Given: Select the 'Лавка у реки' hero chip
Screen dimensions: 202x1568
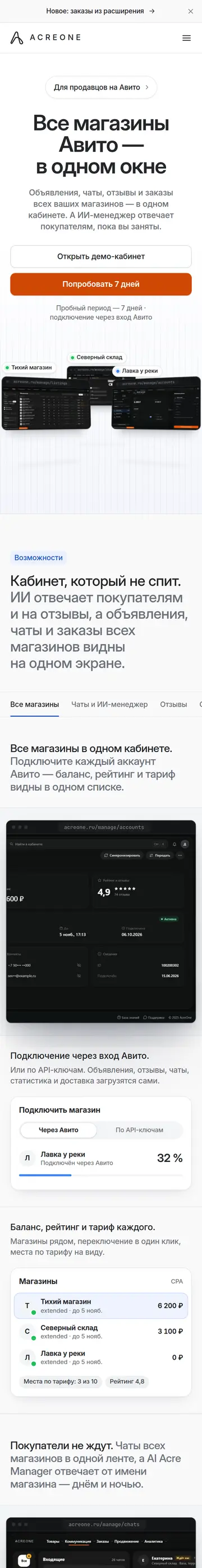Looking at the screenshot, I should pyautogui.click(x=137, y=371).
